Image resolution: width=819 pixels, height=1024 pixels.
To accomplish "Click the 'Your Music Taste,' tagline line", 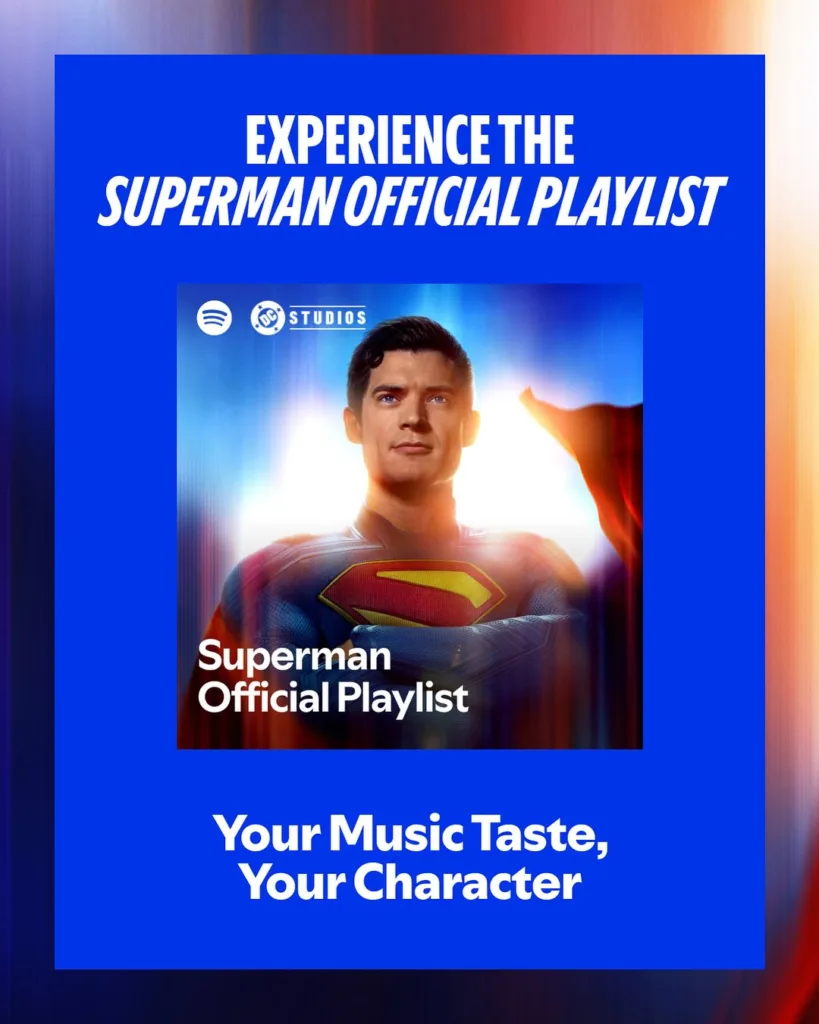I will click(x=411, y=835).
